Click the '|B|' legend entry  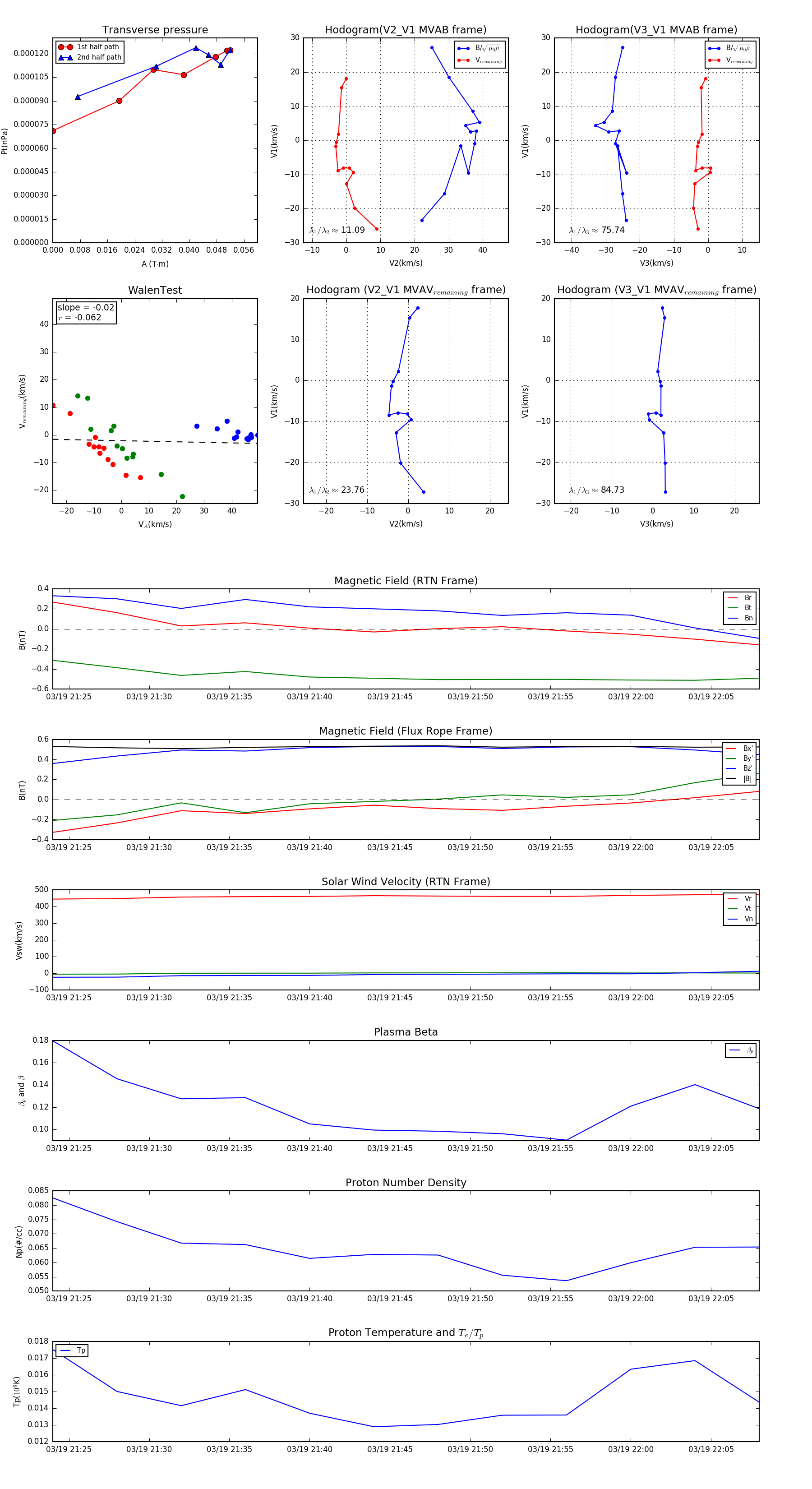pyautogui.click(x=739, y=779)
